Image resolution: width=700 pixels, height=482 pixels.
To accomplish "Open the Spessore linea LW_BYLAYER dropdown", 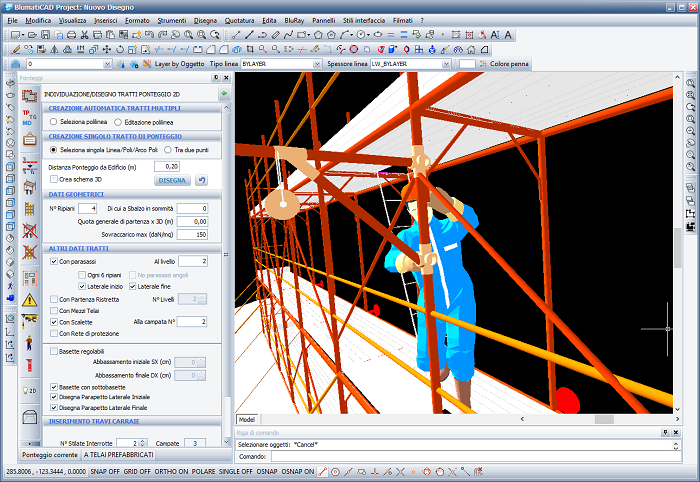I will click(447, 63).
